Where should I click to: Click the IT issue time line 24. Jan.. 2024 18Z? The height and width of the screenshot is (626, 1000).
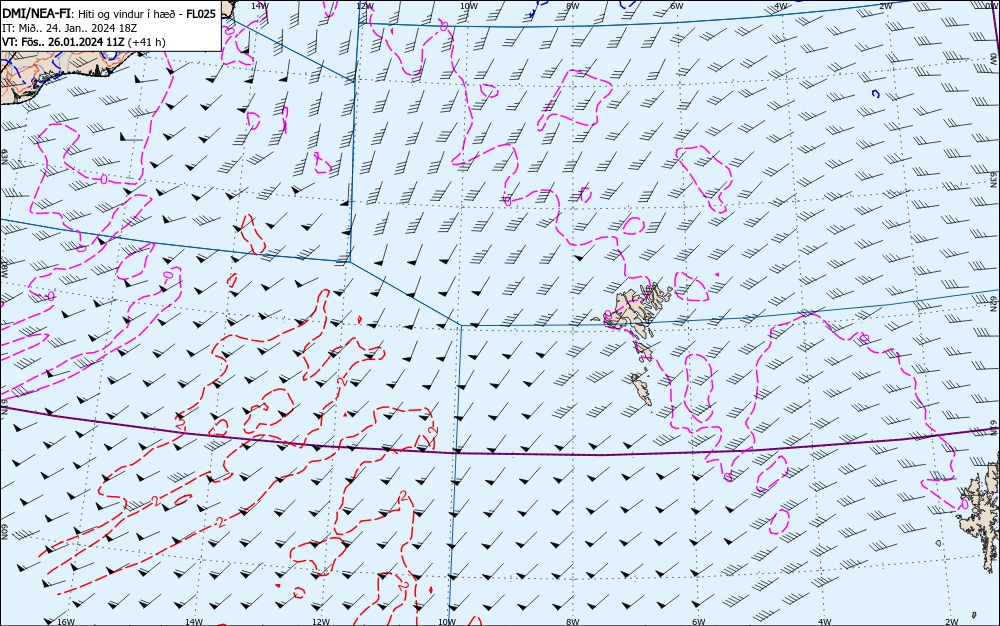pos(70,28)
